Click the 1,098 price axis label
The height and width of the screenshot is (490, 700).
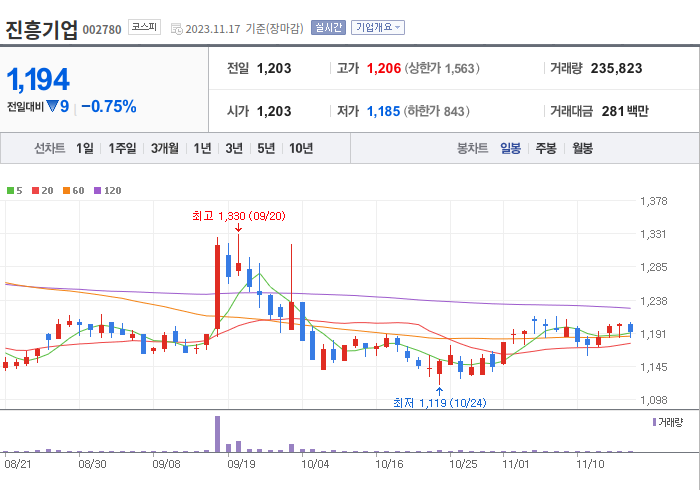click(654, 400)
